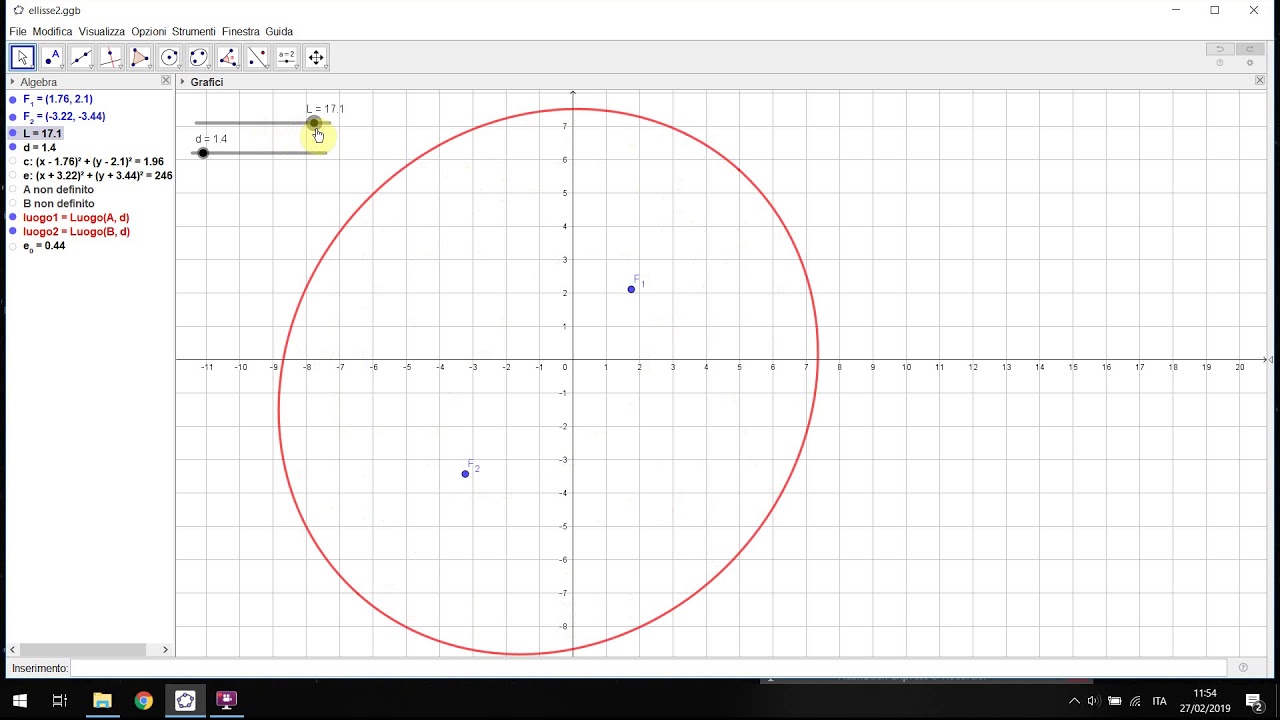Viewport: 1280px width, 720px height.
Task: Collapse the Algebra panel header arrow
Action: (x=13, y=82)
